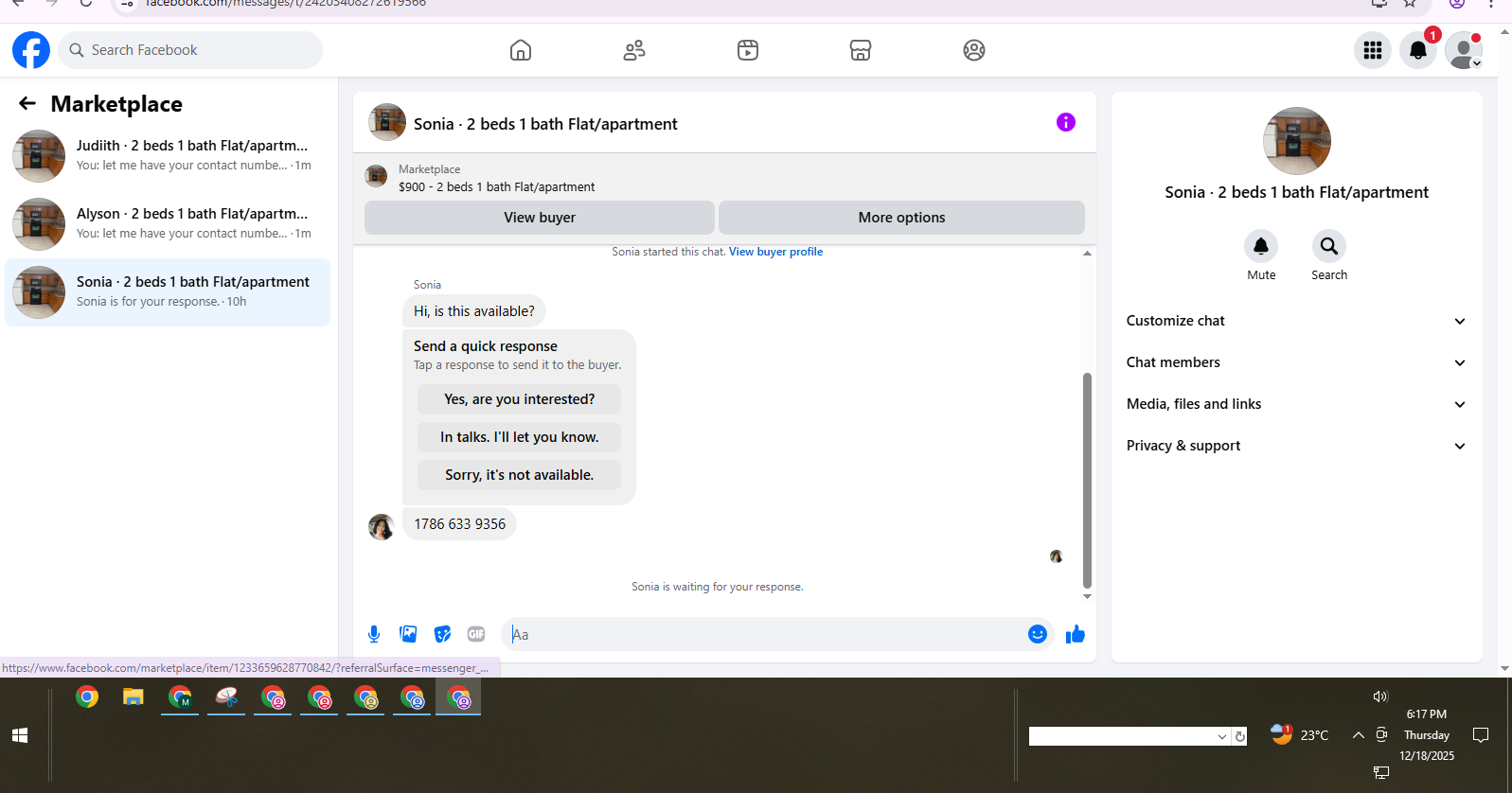Click the Search Facebook field
The height and width of the screenshot is (793, 1512).
(190, 50)
